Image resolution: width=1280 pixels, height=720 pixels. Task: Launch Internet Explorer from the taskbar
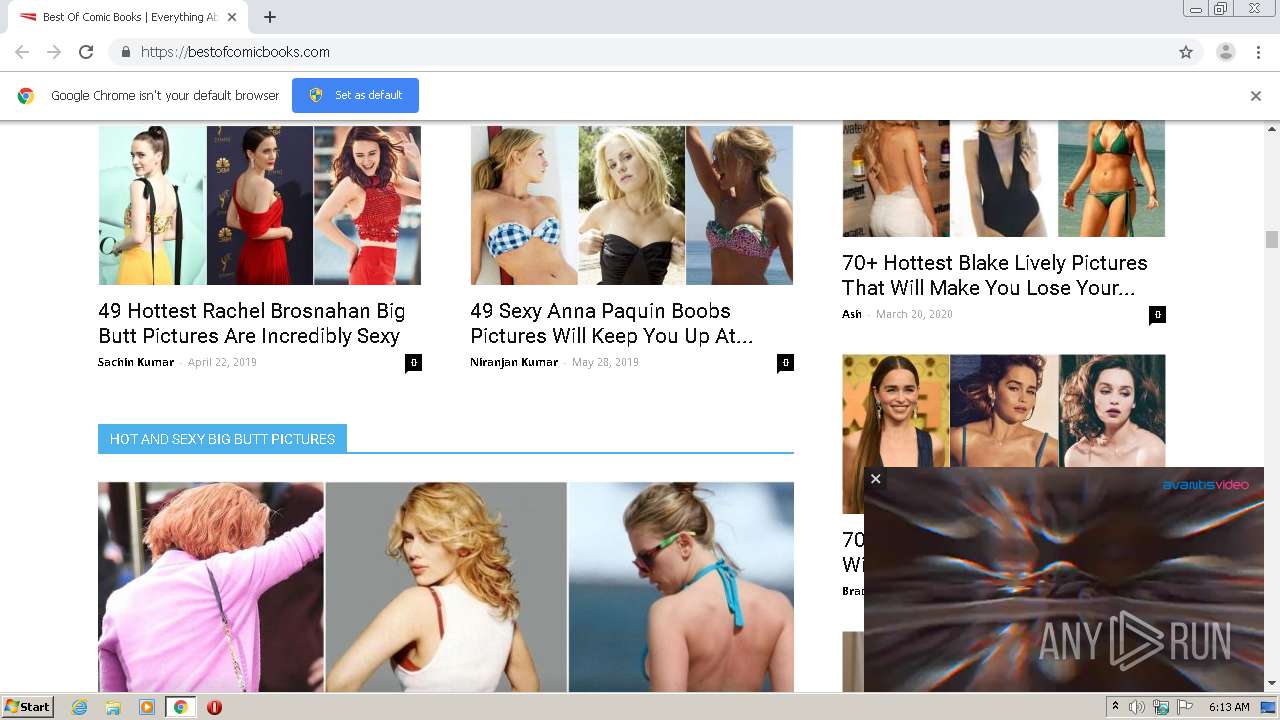79,707
